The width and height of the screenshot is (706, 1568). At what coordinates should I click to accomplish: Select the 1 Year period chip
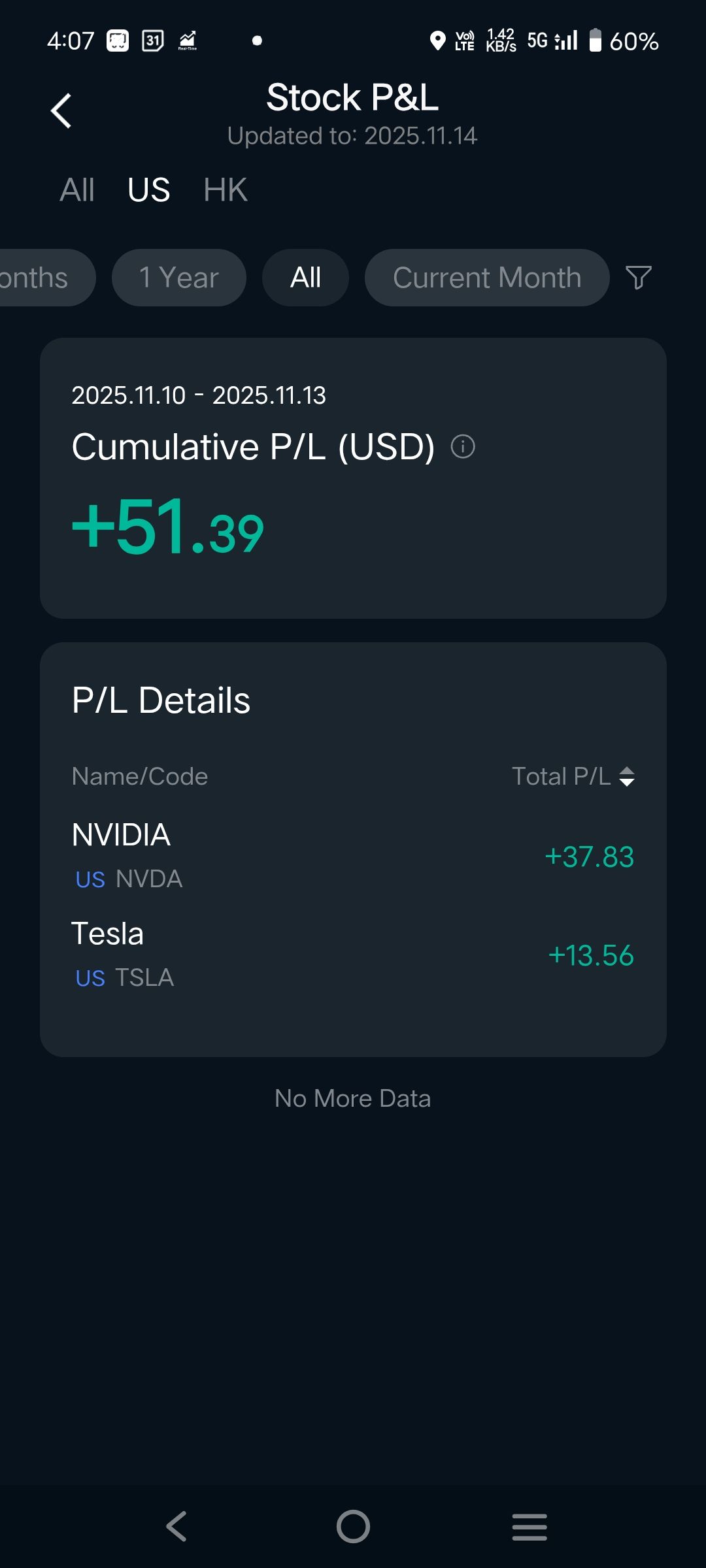179,278
